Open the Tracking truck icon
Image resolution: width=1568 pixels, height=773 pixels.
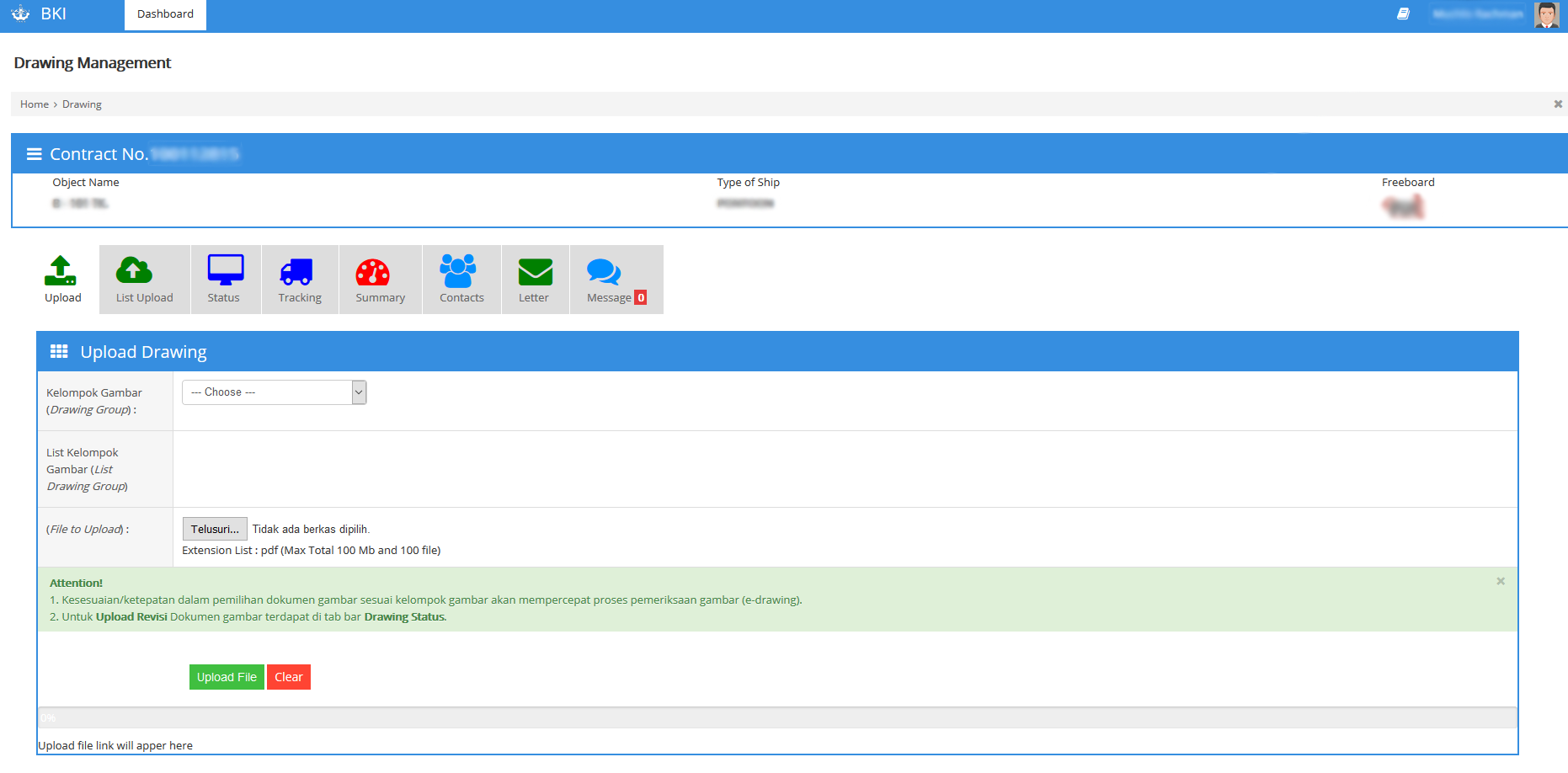(x=296, y=272)
